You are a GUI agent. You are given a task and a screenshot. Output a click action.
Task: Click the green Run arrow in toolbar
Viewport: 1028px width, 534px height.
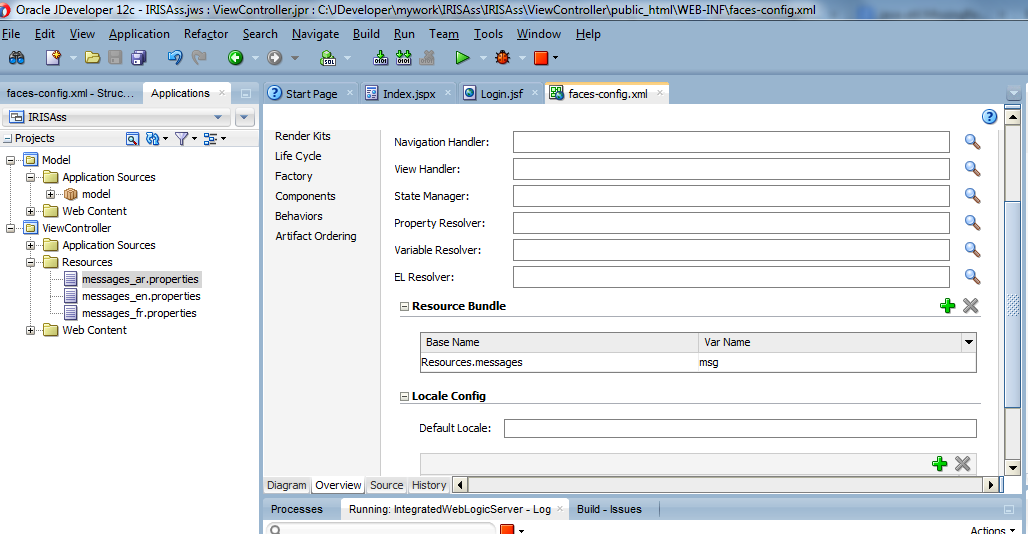pos(462,58)
